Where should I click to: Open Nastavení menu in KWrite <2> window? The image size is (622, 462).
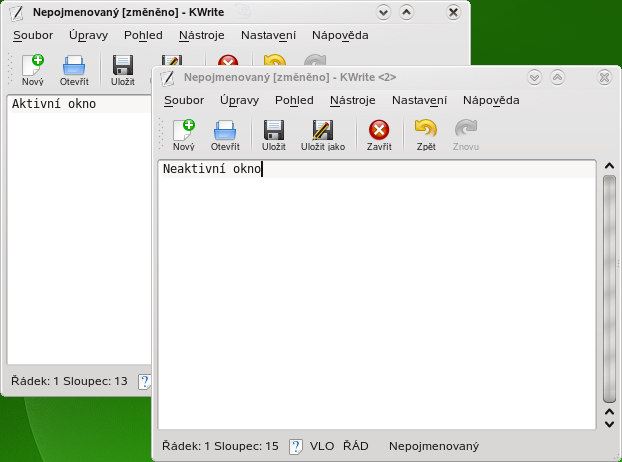click(x=419, y=100)
